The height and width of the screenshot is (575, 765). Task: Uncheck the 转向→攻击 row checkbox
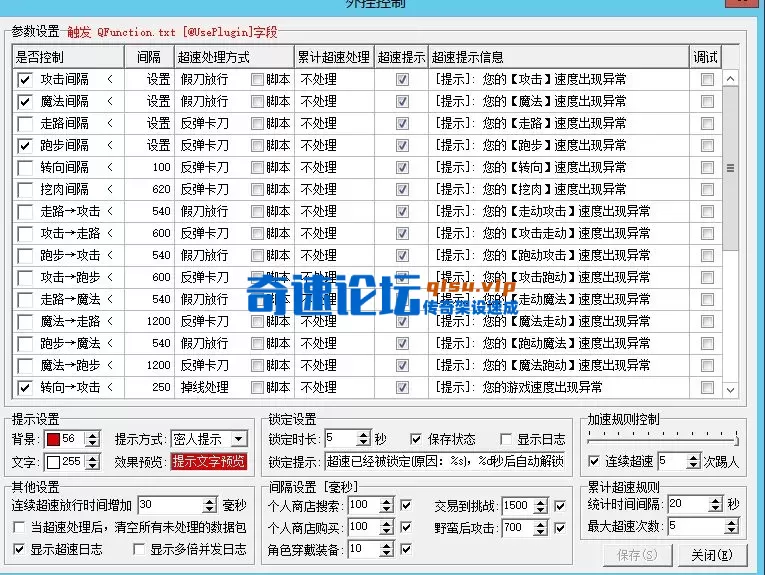(x=25, y=387)
